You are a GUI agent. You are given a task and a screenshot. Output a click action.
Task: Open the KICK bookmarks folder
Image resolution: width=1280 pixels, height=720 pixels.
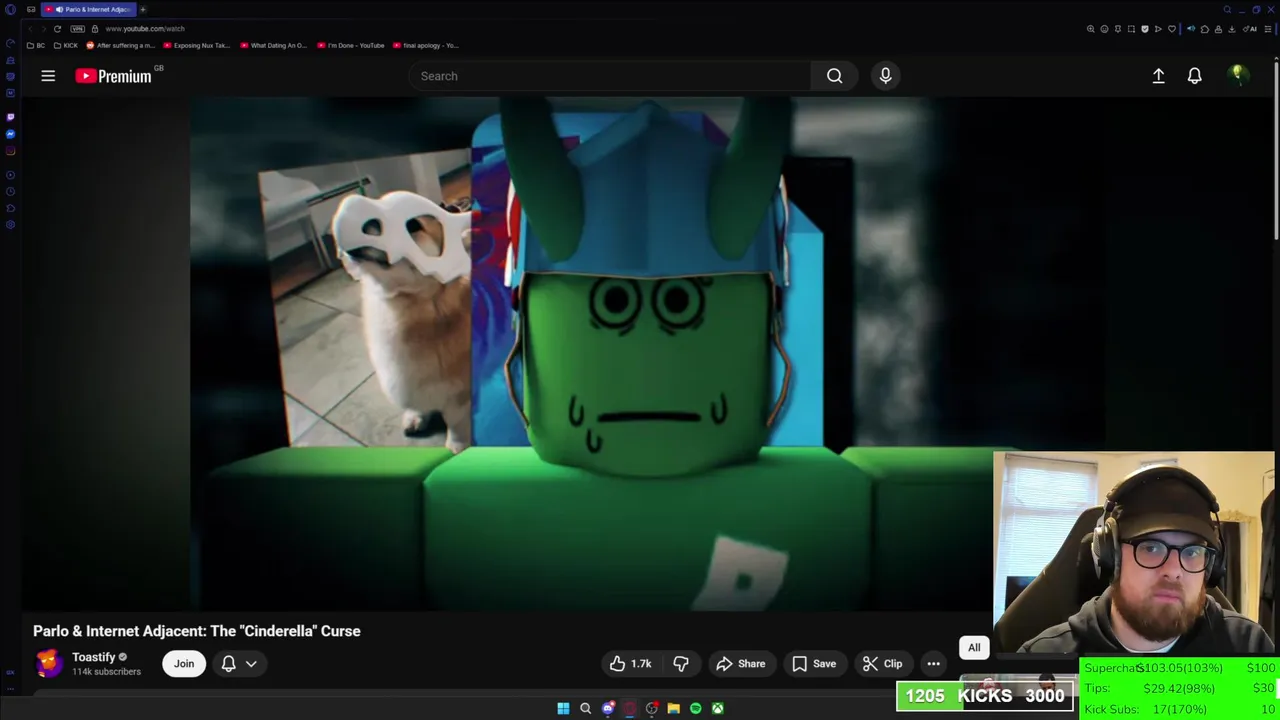click(66, 45)
